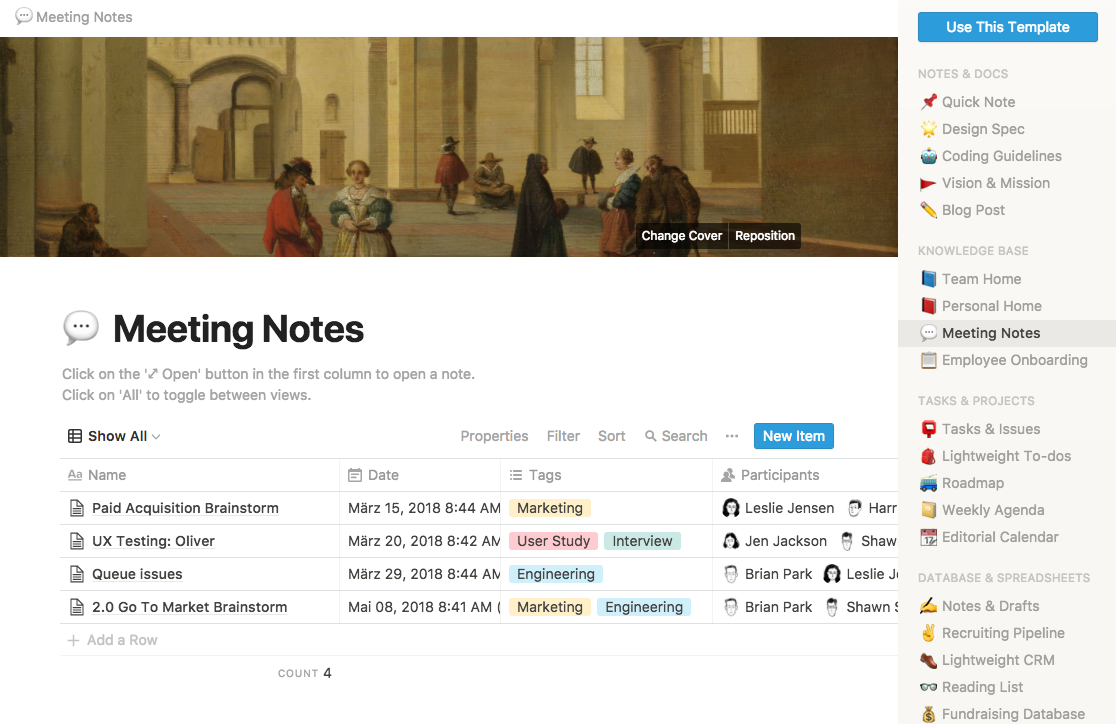Open the Roadmap template
Viewport: 1116px width, 724px height.
(x=972, y=483)
